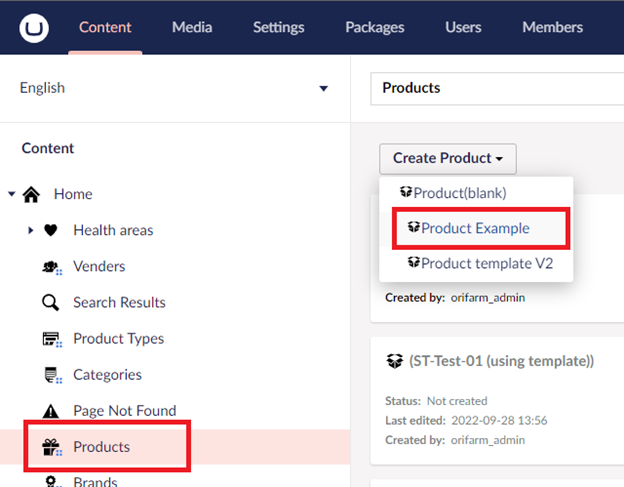Click the Product(blank) box icon
Viewport: 624px width, 487px height.
[x=406, y=192]
